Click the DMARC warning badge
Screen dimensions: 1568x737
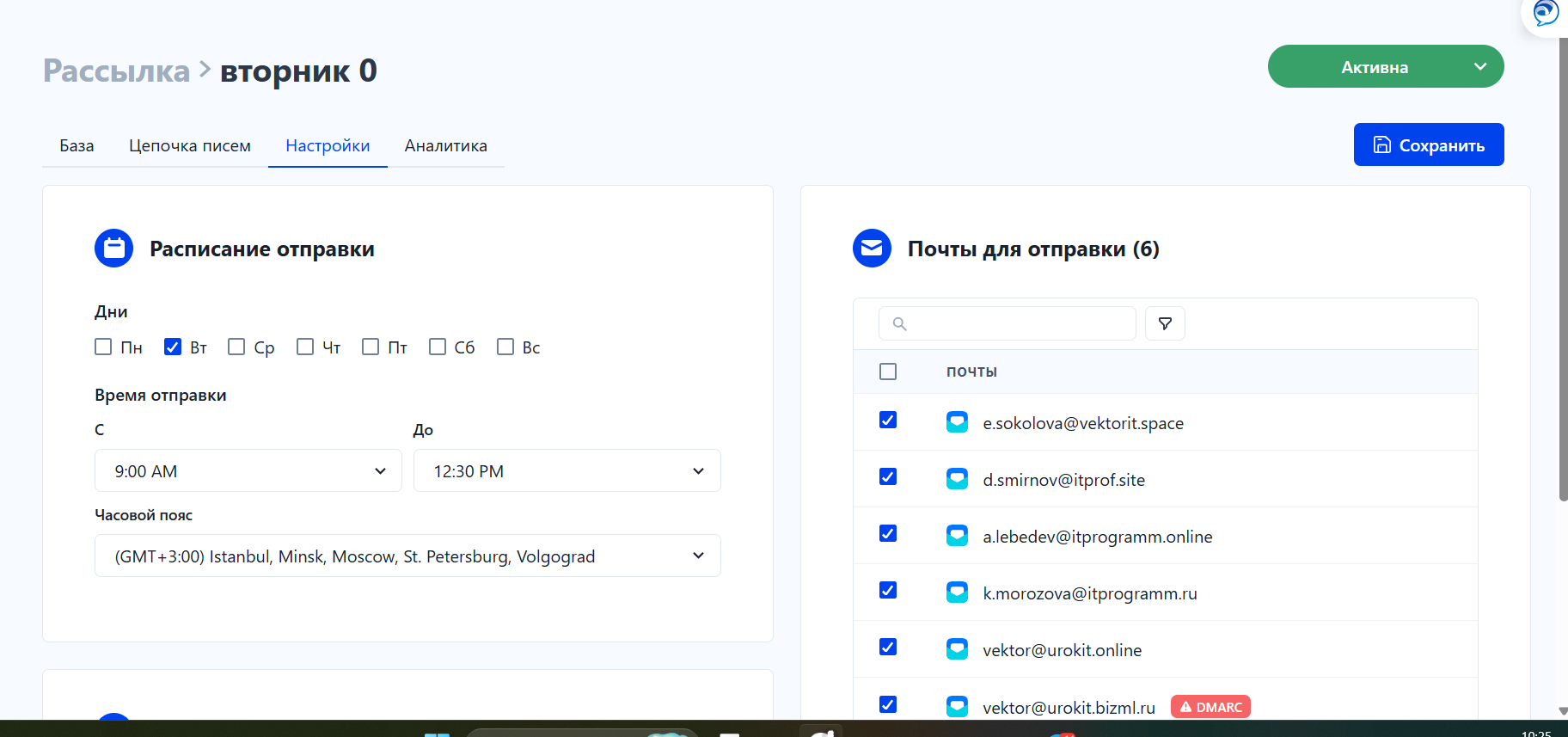1210,707
